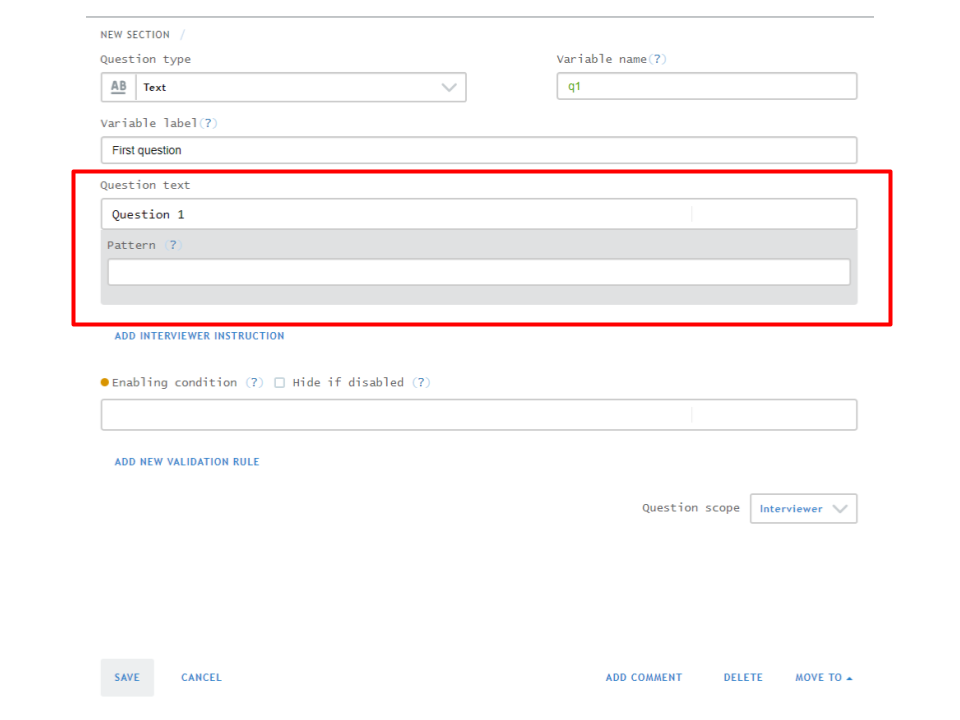Click CANCEL to discard changes
The width and height of the screenshot is (960, 720).
201,677
